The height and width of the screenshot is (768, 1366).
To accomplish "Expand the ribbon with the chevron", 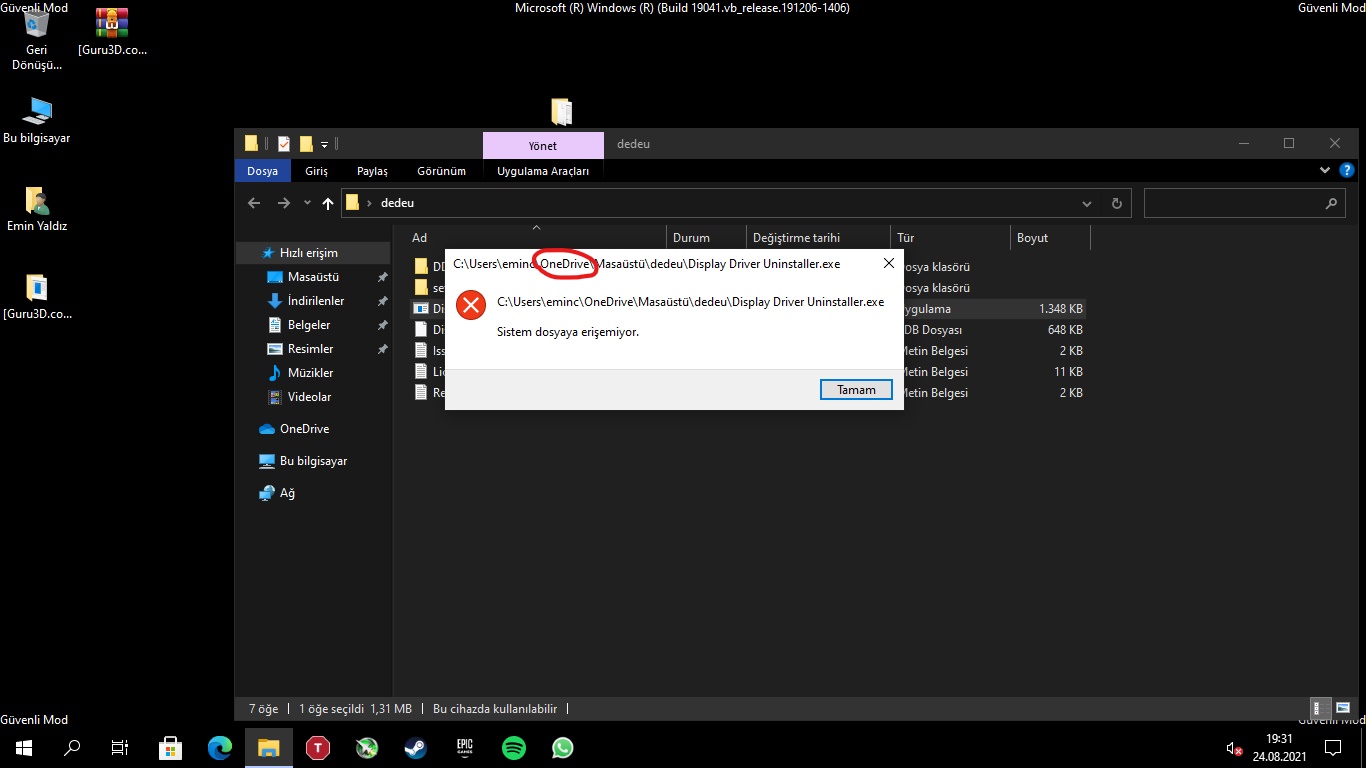I will point(1325,171).
